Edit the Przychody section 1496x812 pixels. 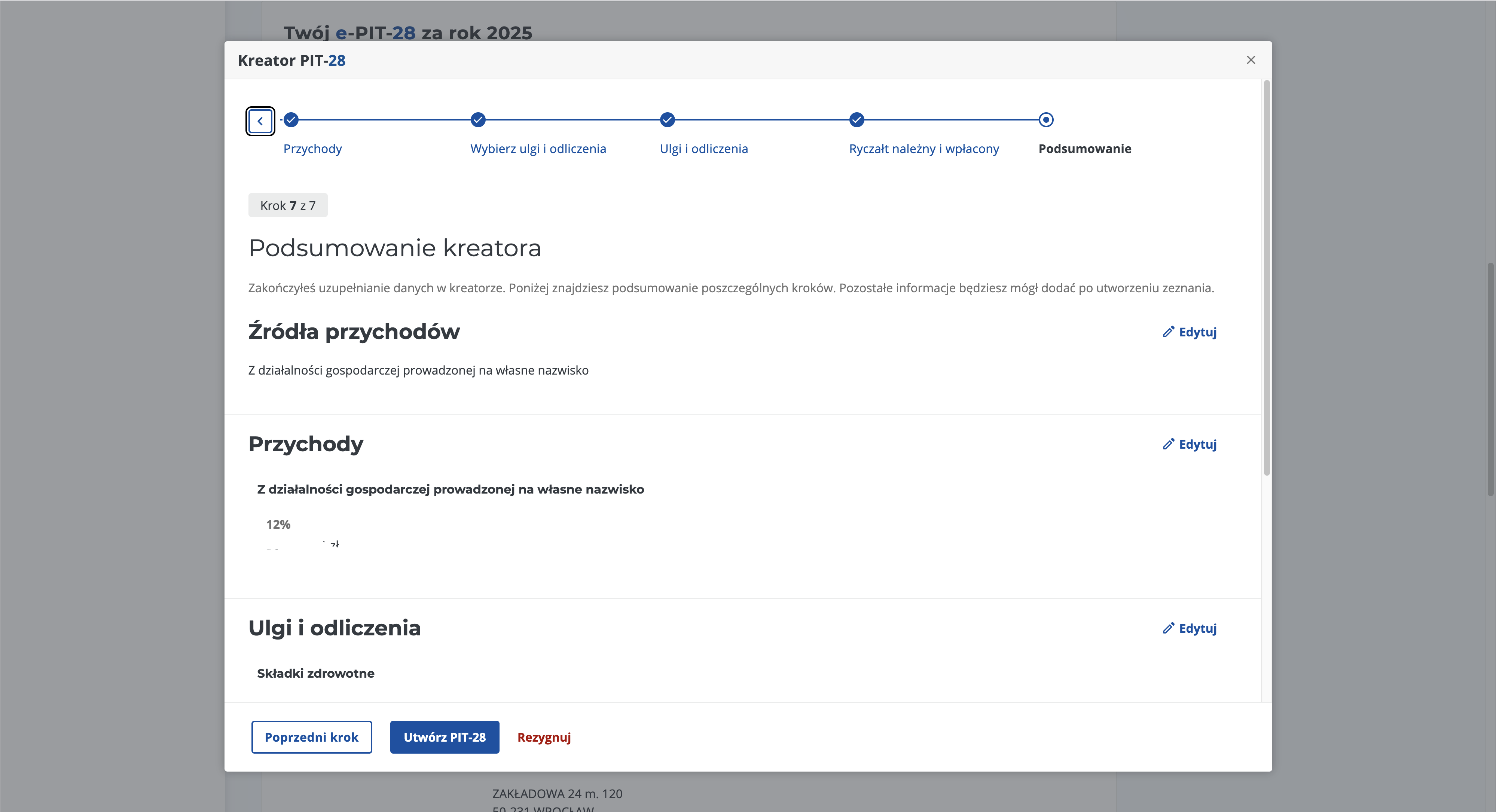coord(1190,444)
